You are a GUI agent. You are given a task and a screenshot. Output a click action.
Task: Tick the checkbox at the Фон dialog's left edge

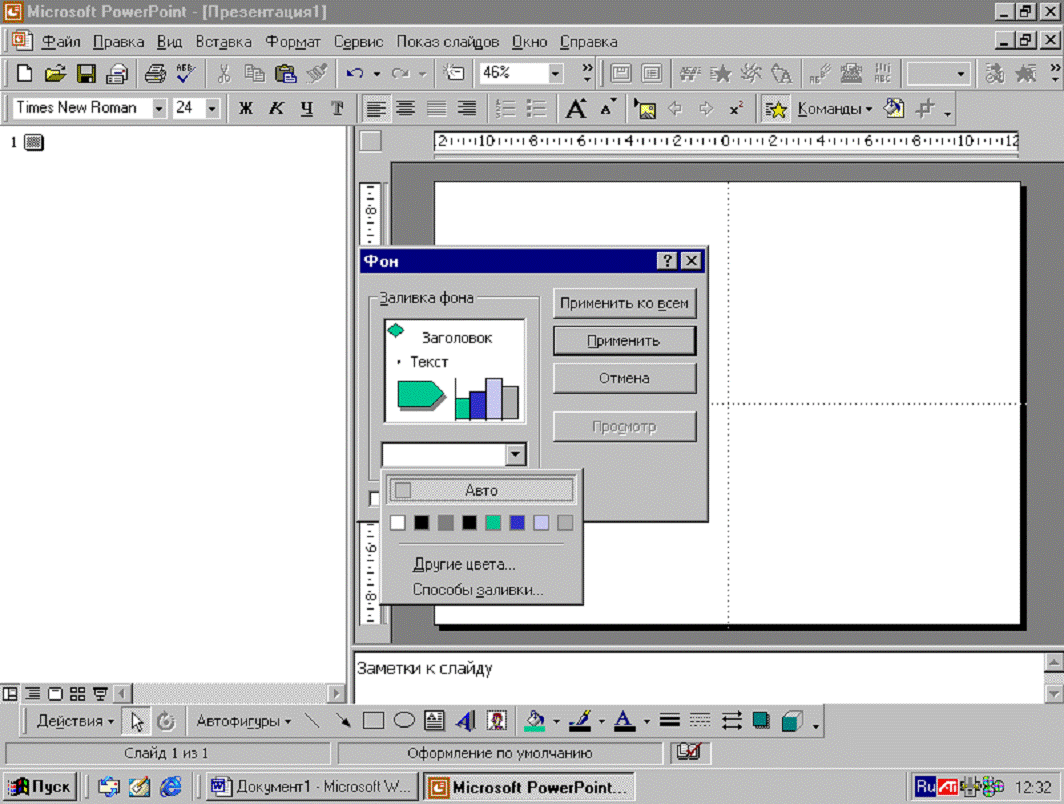pos(374,498)
